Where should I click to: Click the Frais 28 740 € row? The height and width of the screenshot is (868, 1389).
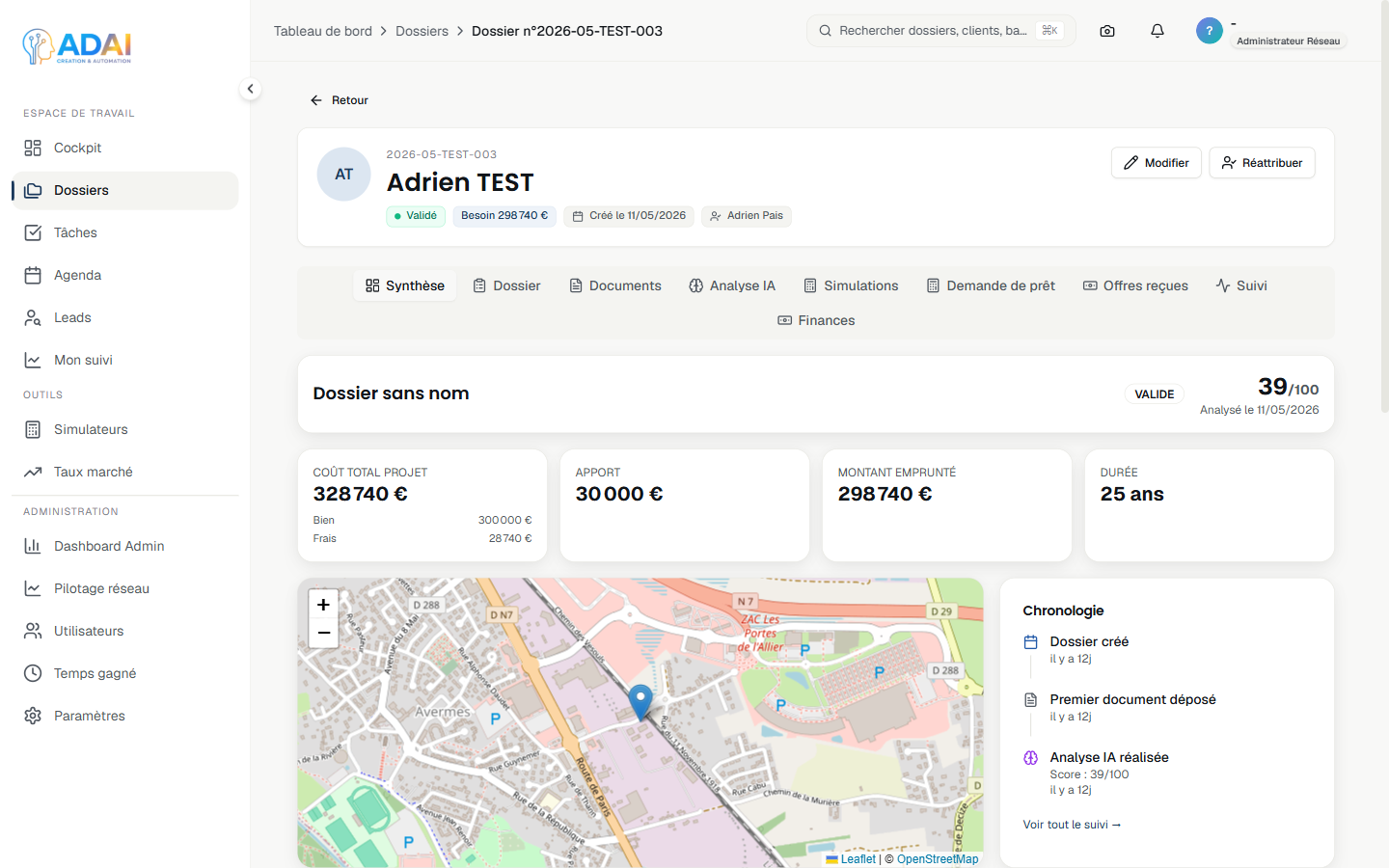pos(422,538)
